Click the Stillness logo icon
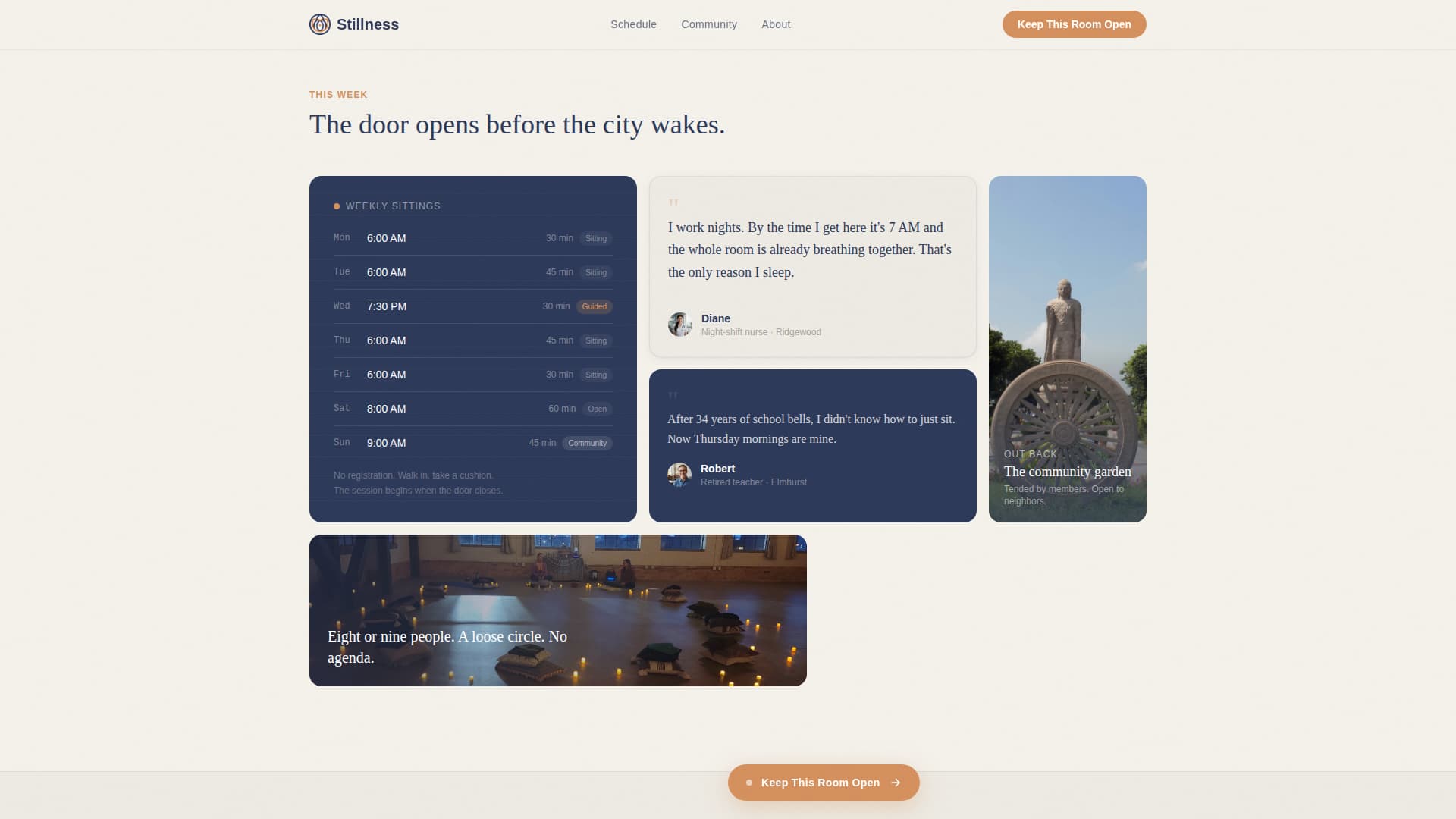 tap(320, 24)
